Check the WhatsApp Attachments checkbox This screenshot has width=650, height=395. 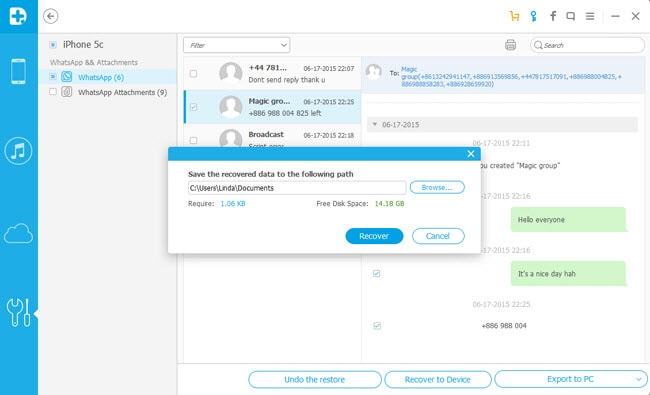(53, 92)
